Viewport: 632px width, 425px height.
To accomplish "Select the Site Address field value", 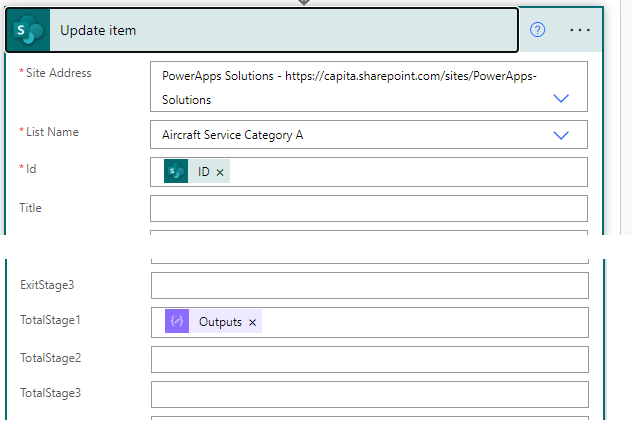I will [x=368, y=87].
